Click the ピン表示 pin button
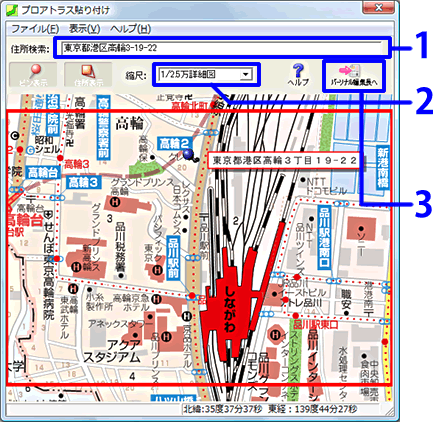 tap(33, 75)
